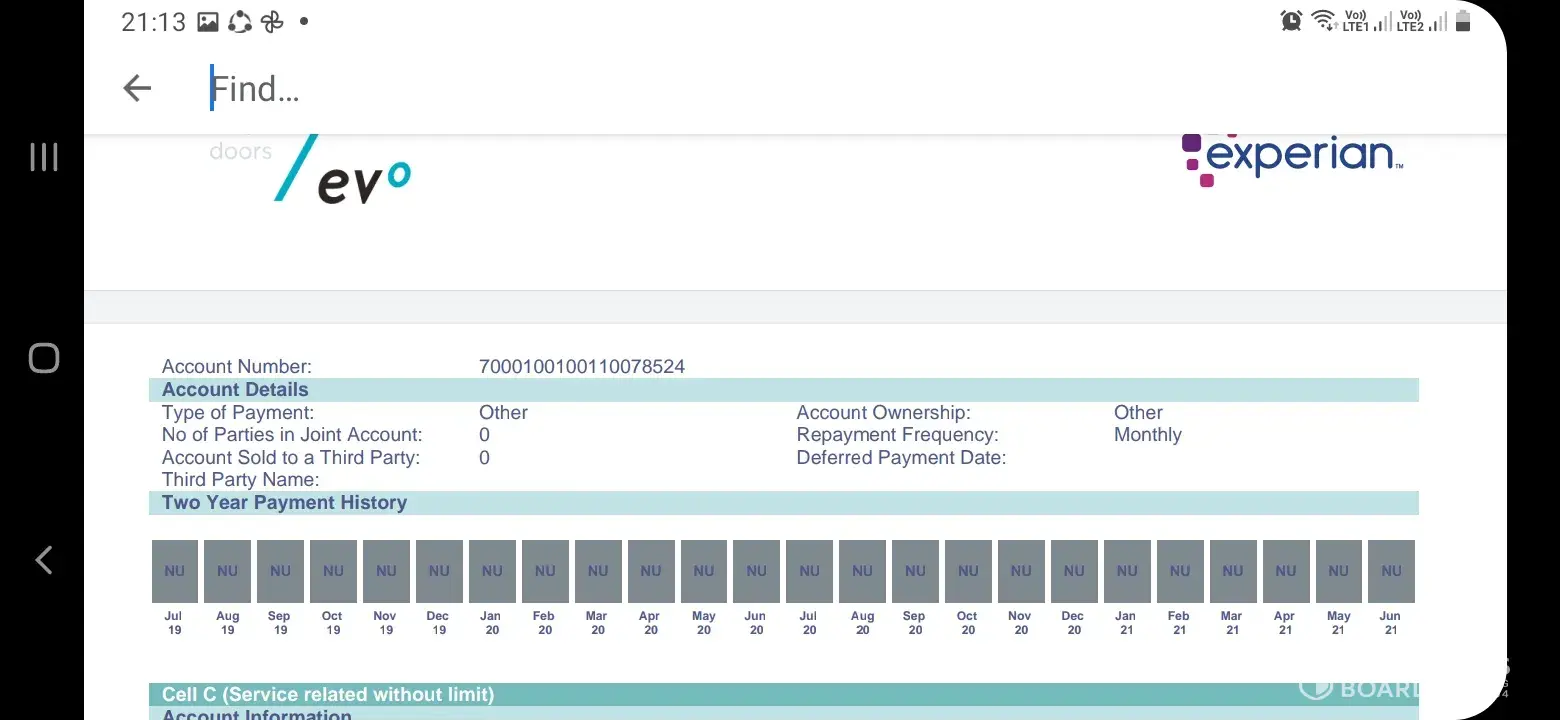The width and height of the screenshot is (1560, 720).
Task: Tap the battery status icon
Action: pos(1463,21)
